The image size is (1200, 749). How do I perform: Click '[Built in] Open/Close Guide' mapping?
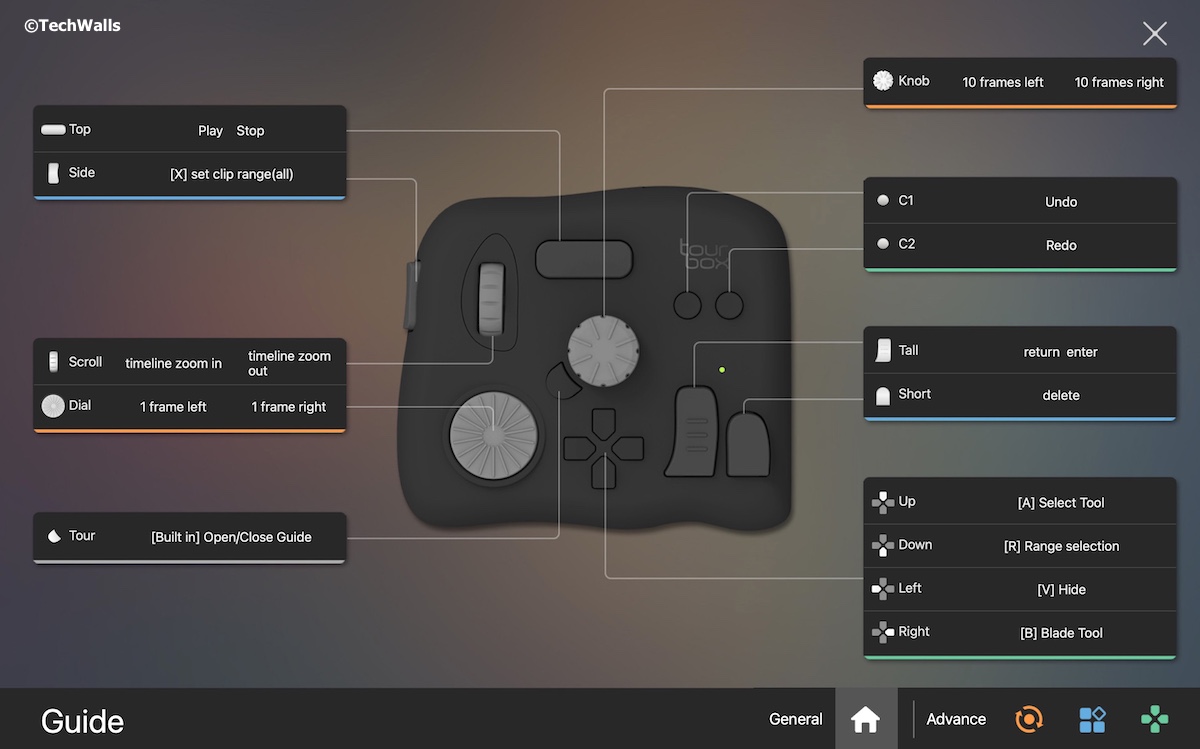click(231, 537)
